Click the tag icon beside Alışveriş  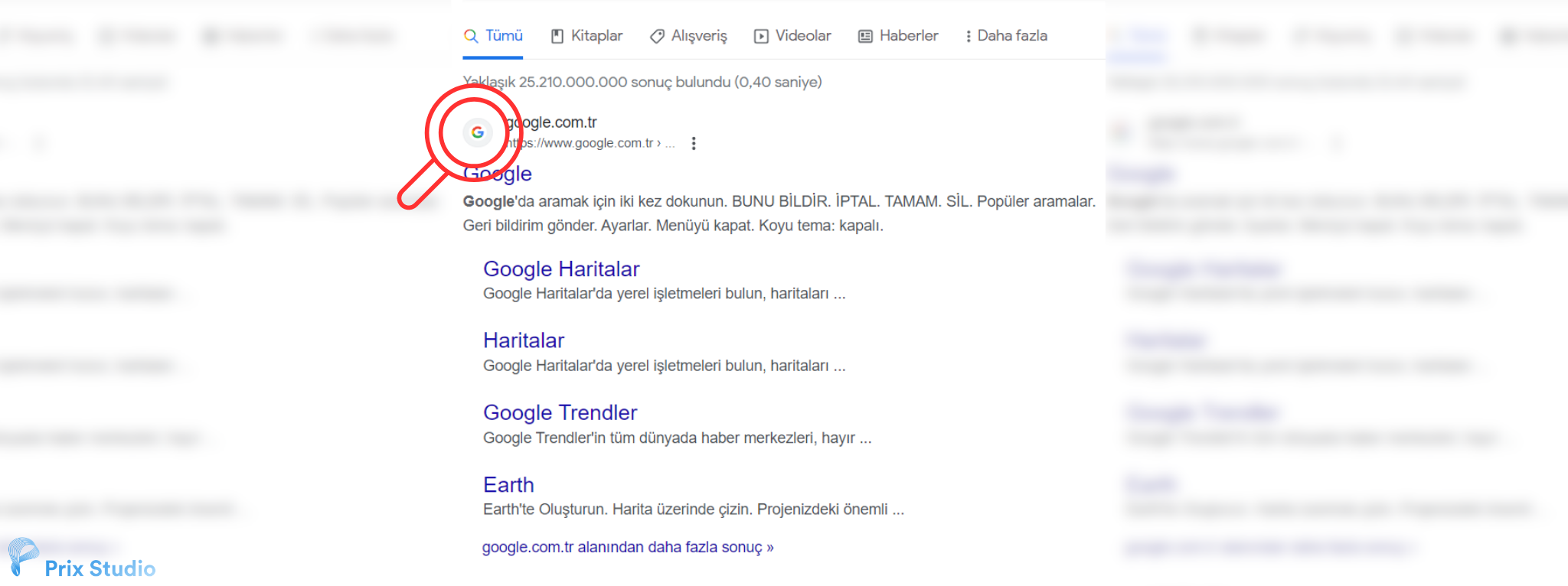tap(657, 37)
